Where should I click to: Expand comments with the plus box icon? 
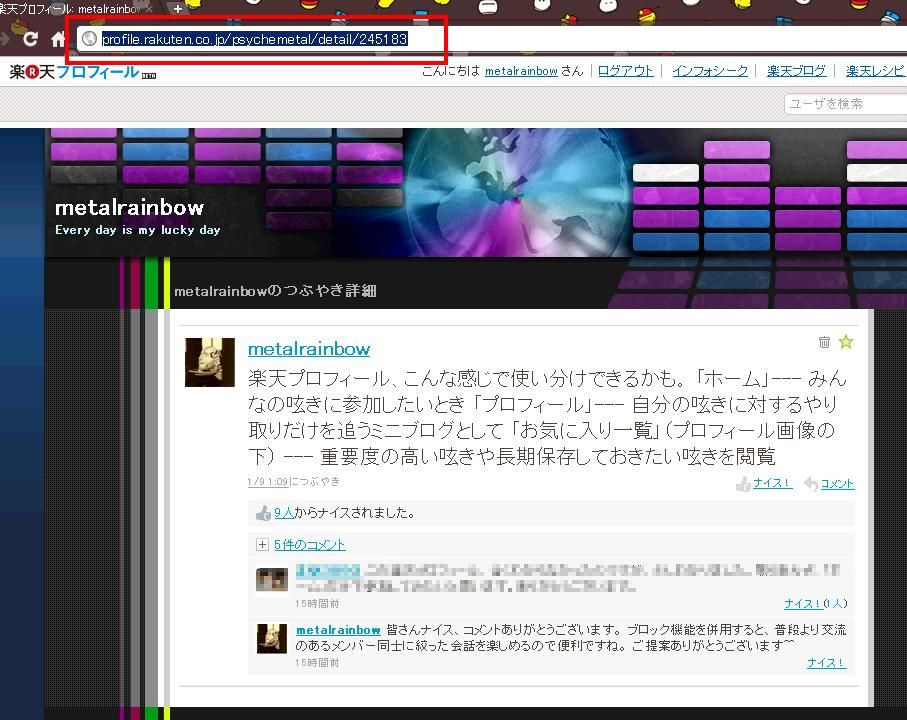pyautogui.click(x=262, y=544)
